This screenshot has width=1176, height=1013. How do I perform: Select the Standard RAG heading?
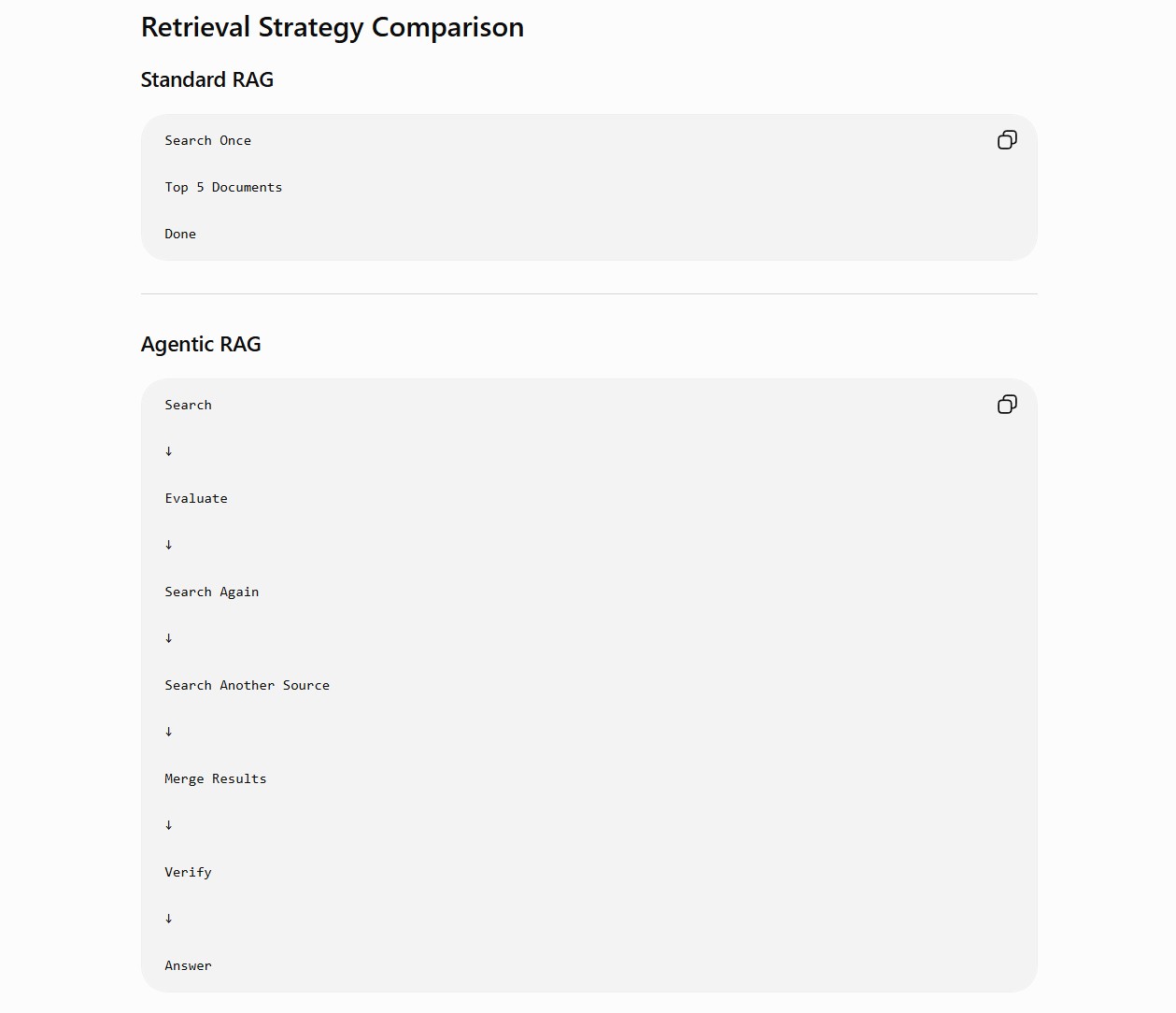[207, 79]
